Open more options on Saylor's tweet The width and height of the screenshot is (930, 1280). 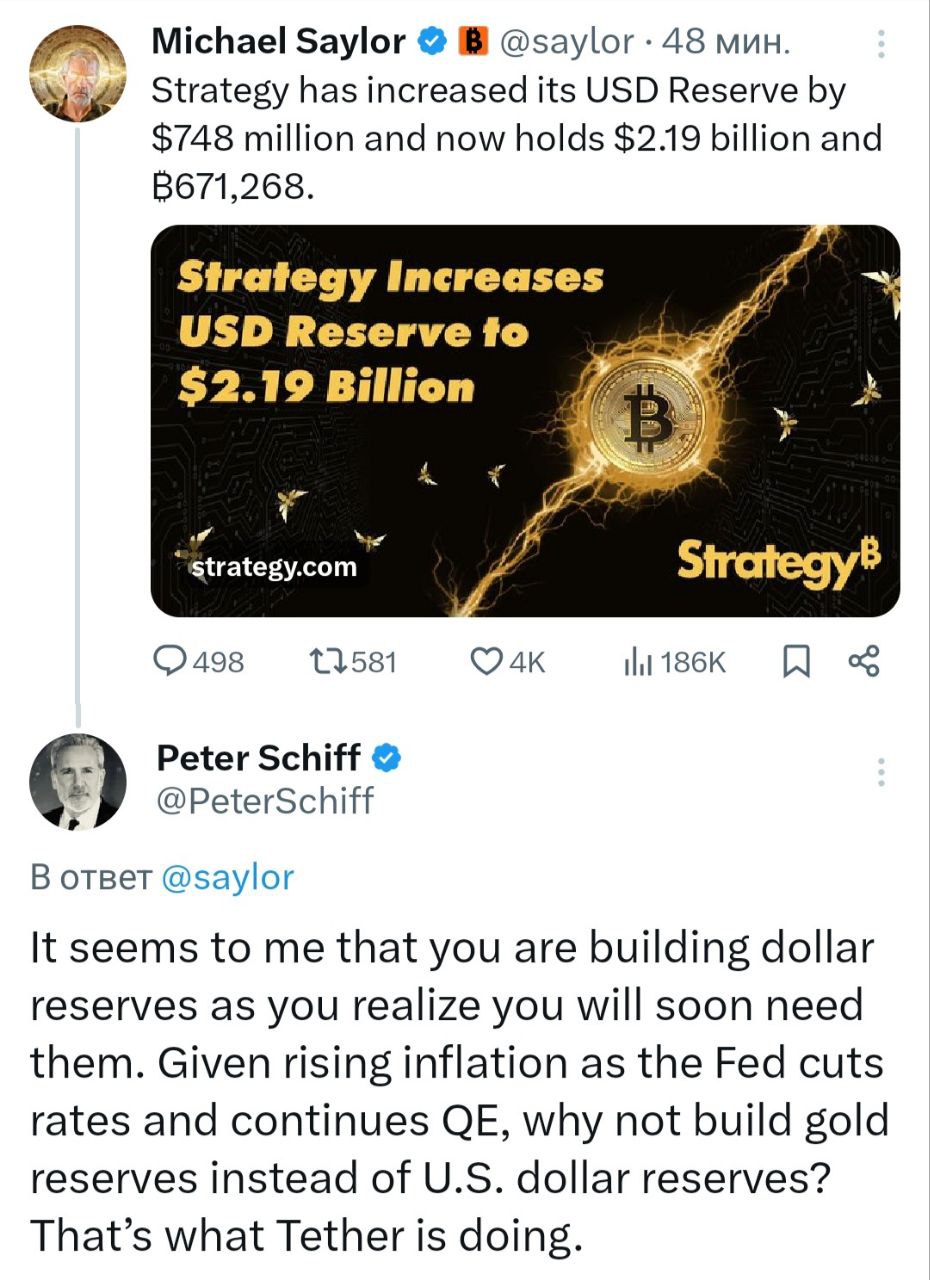(881, 45)
